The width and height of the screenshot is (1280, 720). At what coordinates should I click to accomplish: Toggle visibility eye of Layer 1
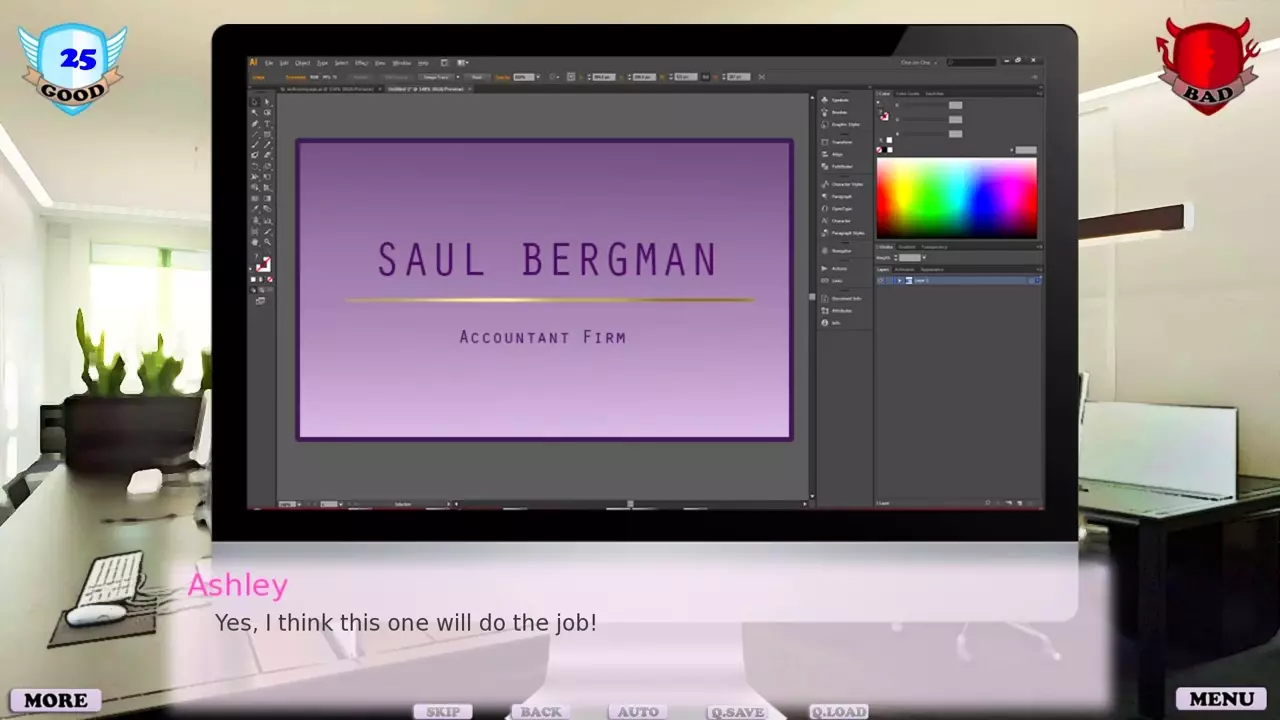pyautogui.click(x=881, y=280)
